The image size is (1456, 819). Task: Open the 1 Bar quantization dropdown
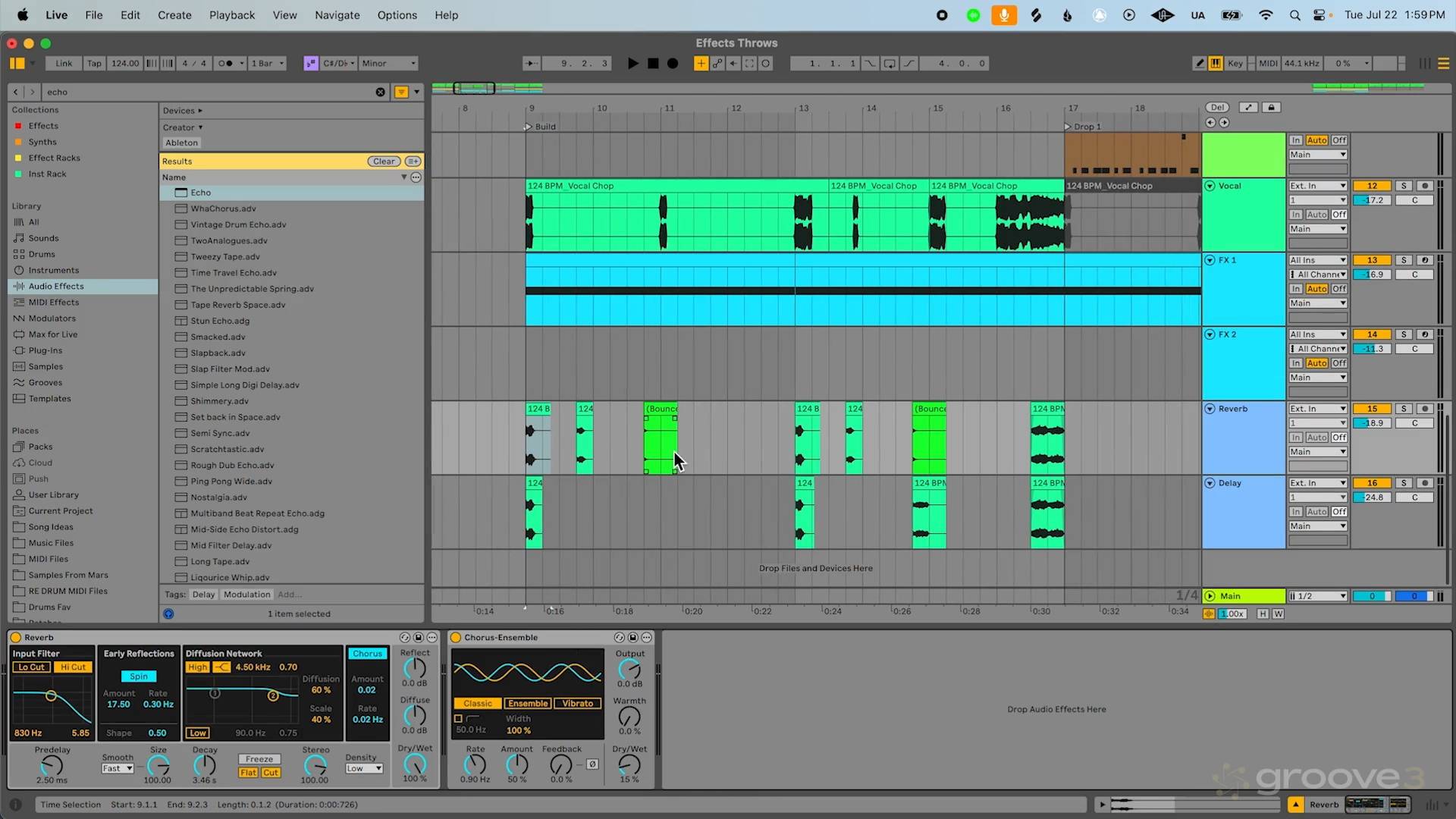268,64
